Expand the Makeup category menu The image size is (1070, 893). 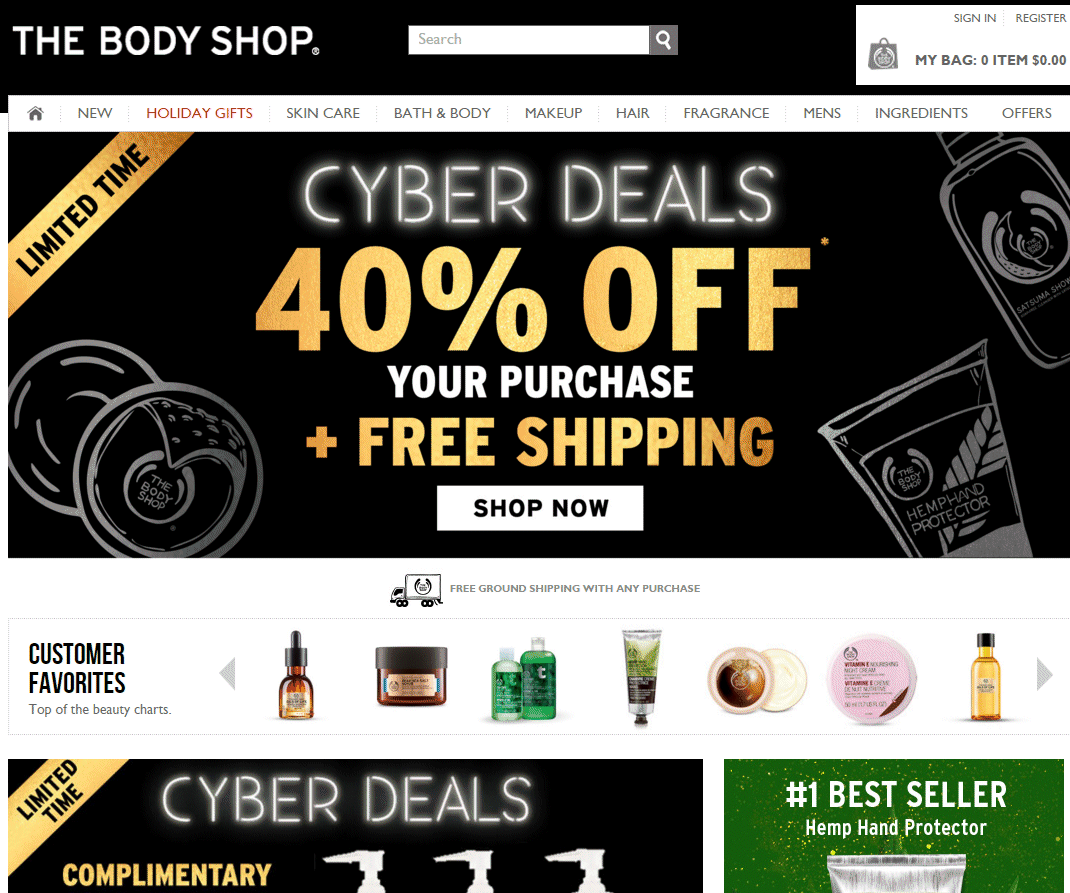tap(553, 113)
